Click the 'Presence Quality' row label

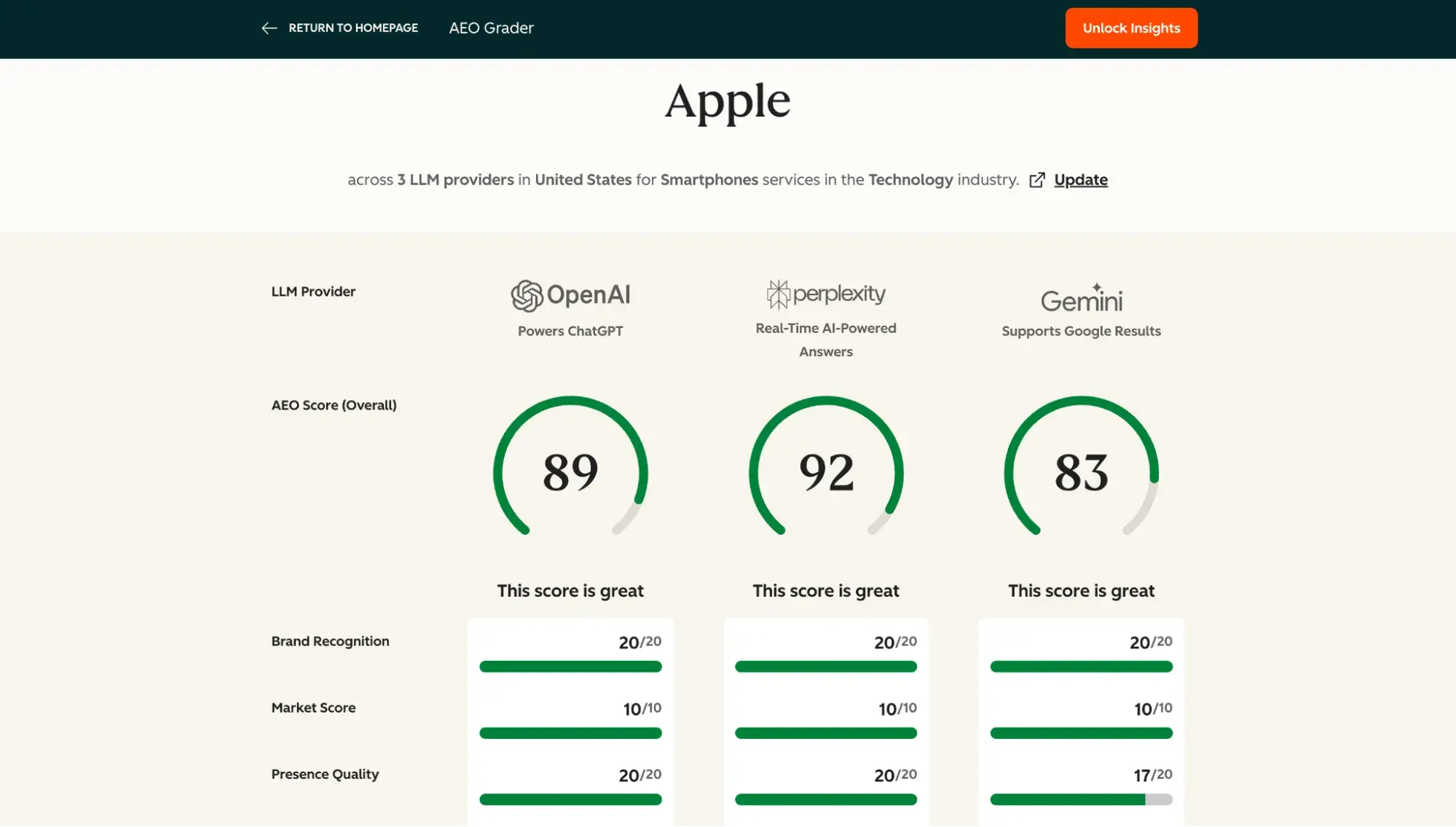(325, 775)
